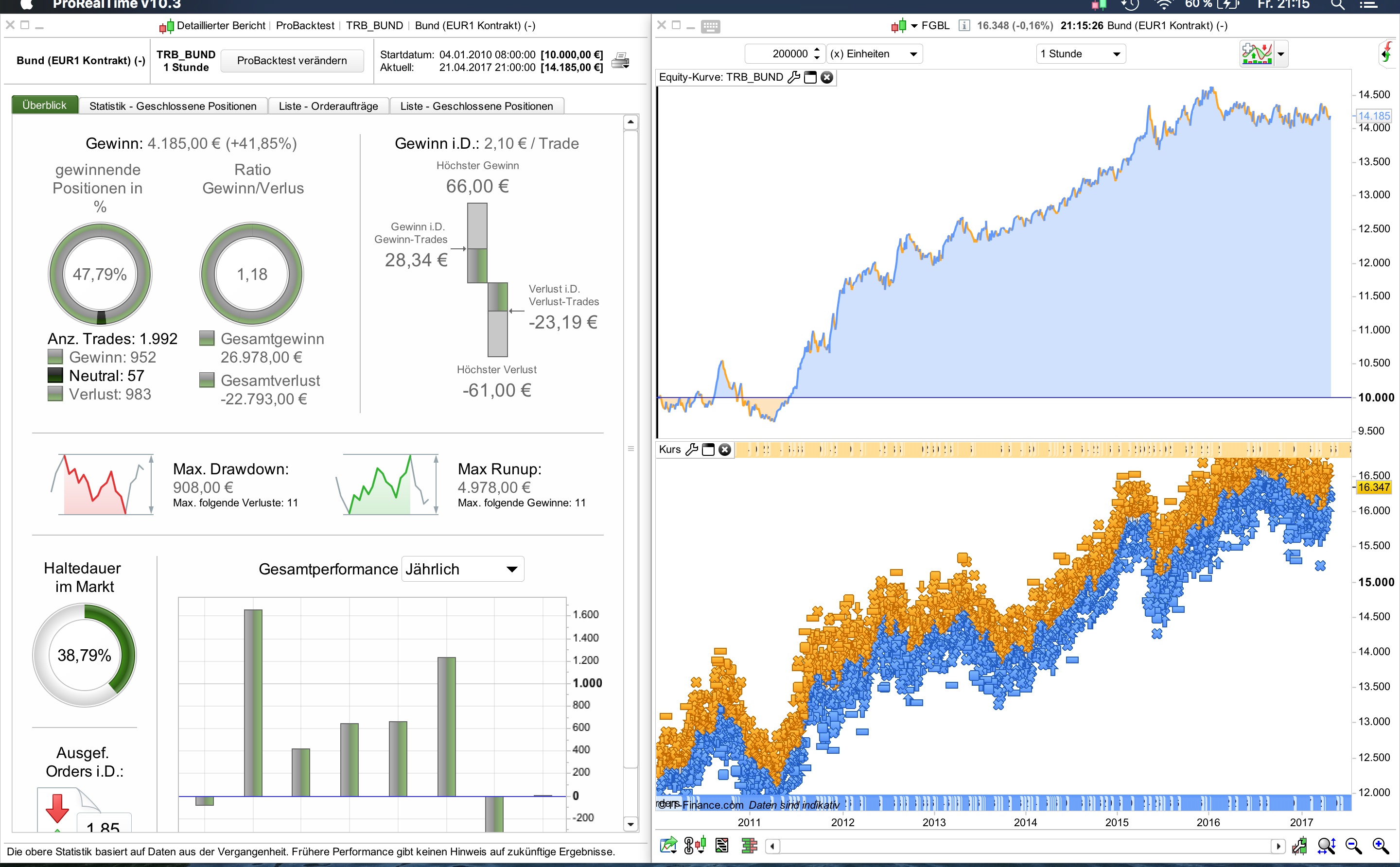The height and width of the screenshot is (867, 1400).
Task: Click the keyboard icon in chart titlebar
Action: click(710, 26)
